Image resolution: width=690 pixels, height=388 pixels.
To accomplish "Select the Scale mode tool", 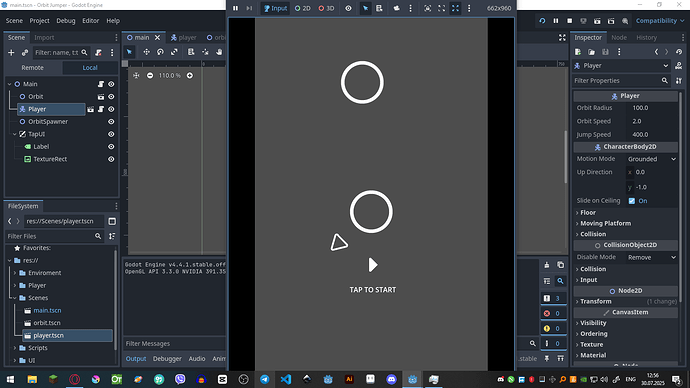I will click(x=174, y=52).
